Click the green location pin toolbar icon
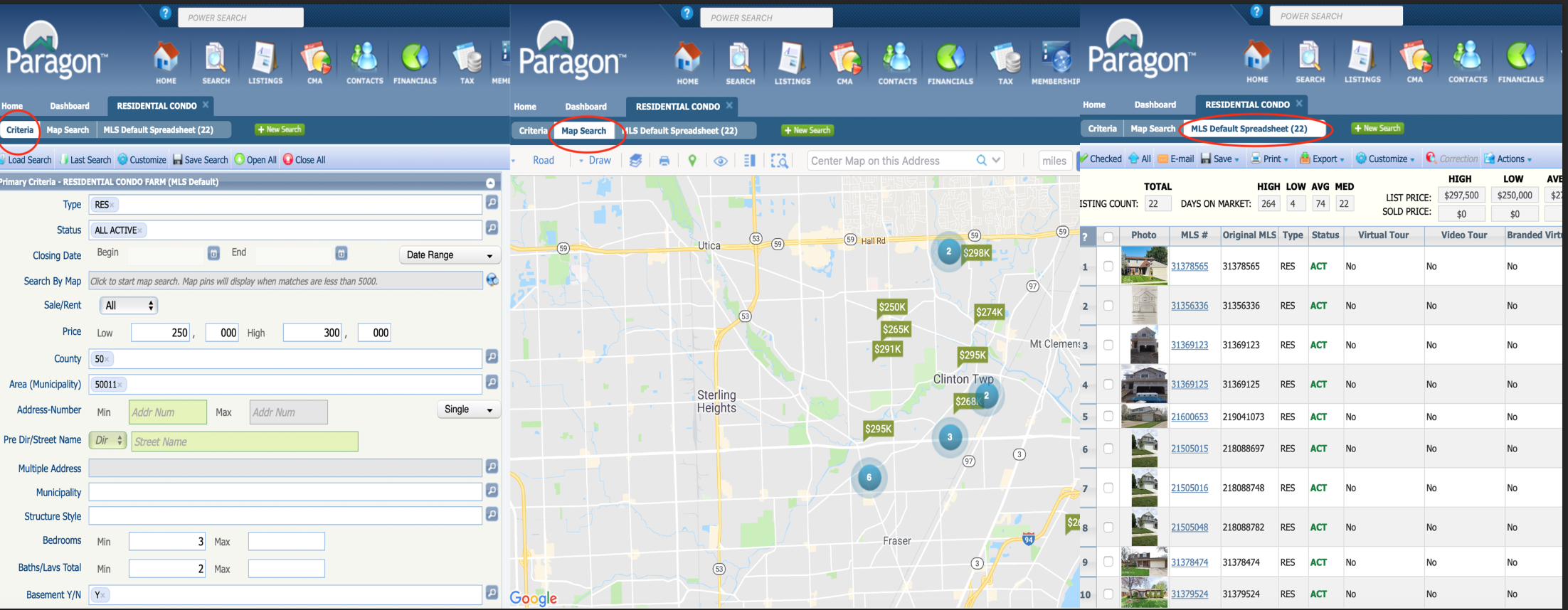Image resolution: width=1568 pixels, height=610 pixels. pyautogui.click(x=692, y=161)
